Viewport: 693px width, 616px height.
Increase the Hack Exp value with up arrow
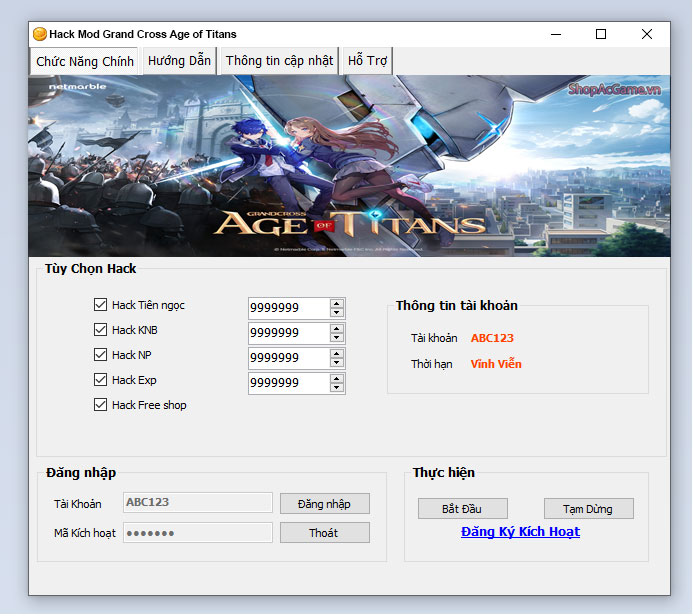[337, 379]
